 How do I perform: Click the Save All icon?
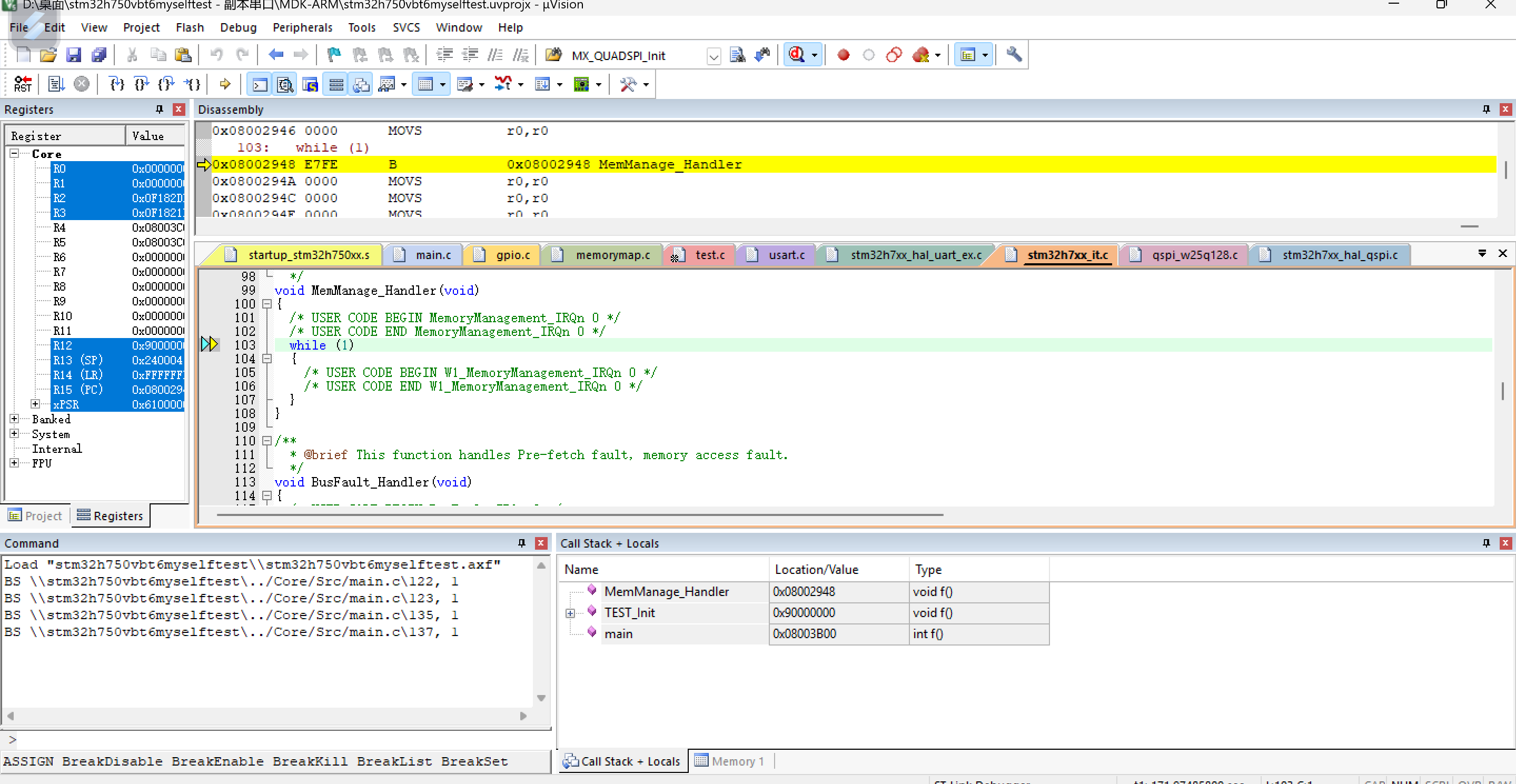click(98, 55)
